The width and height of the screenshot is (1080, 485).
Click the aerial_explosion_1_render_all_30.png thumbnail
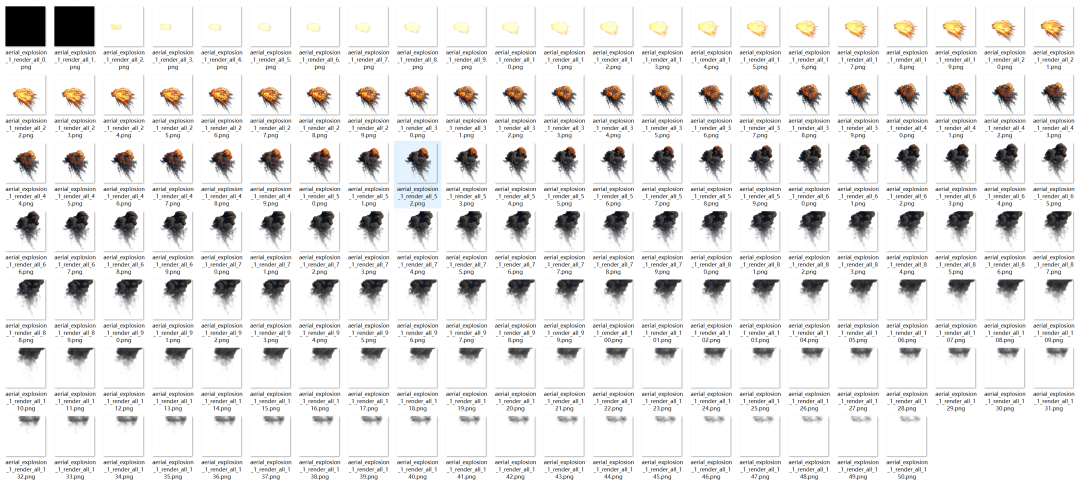point(418,97)
